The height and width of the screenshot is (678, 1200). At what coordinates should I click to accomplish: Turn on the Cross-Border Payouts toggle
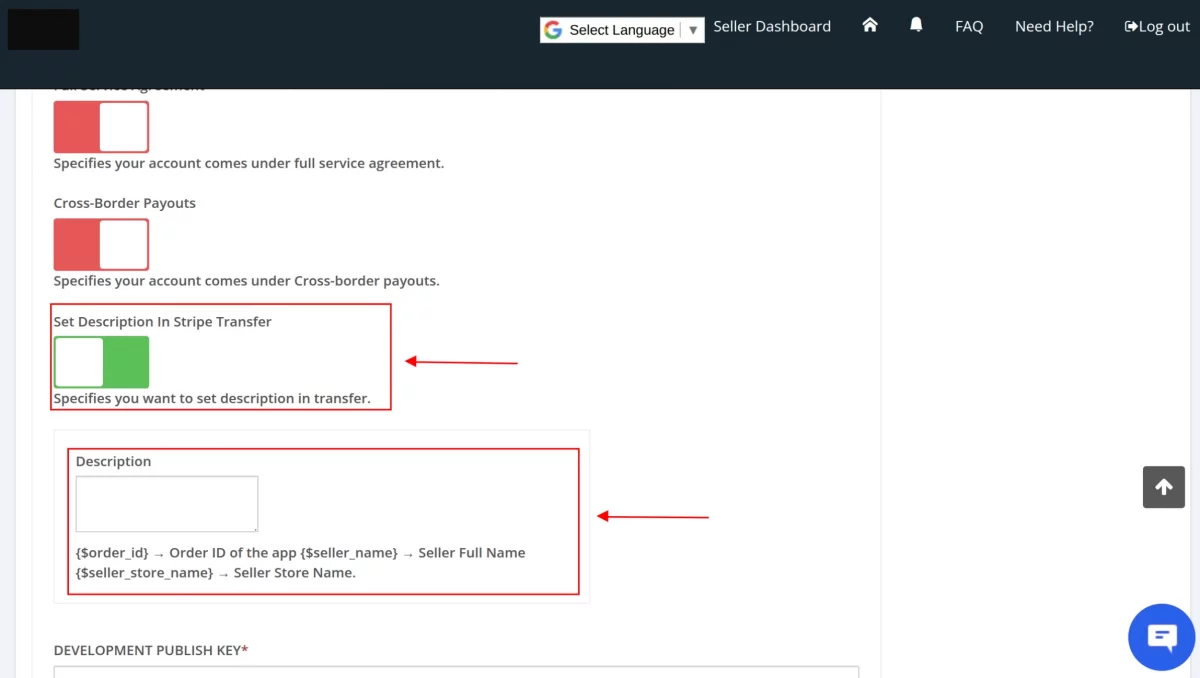click(100, 243)
